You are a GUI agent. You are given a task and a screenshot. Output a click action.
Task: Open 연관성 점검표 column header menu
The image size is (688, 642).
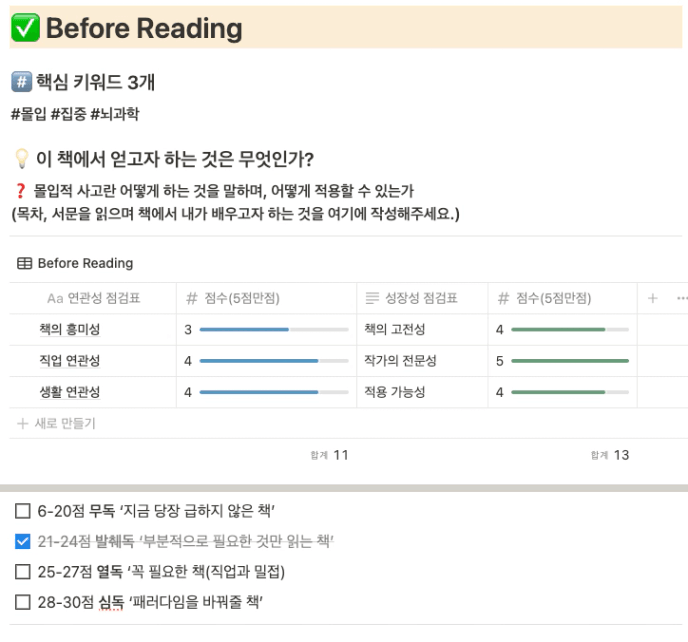(x=93, y=298)
